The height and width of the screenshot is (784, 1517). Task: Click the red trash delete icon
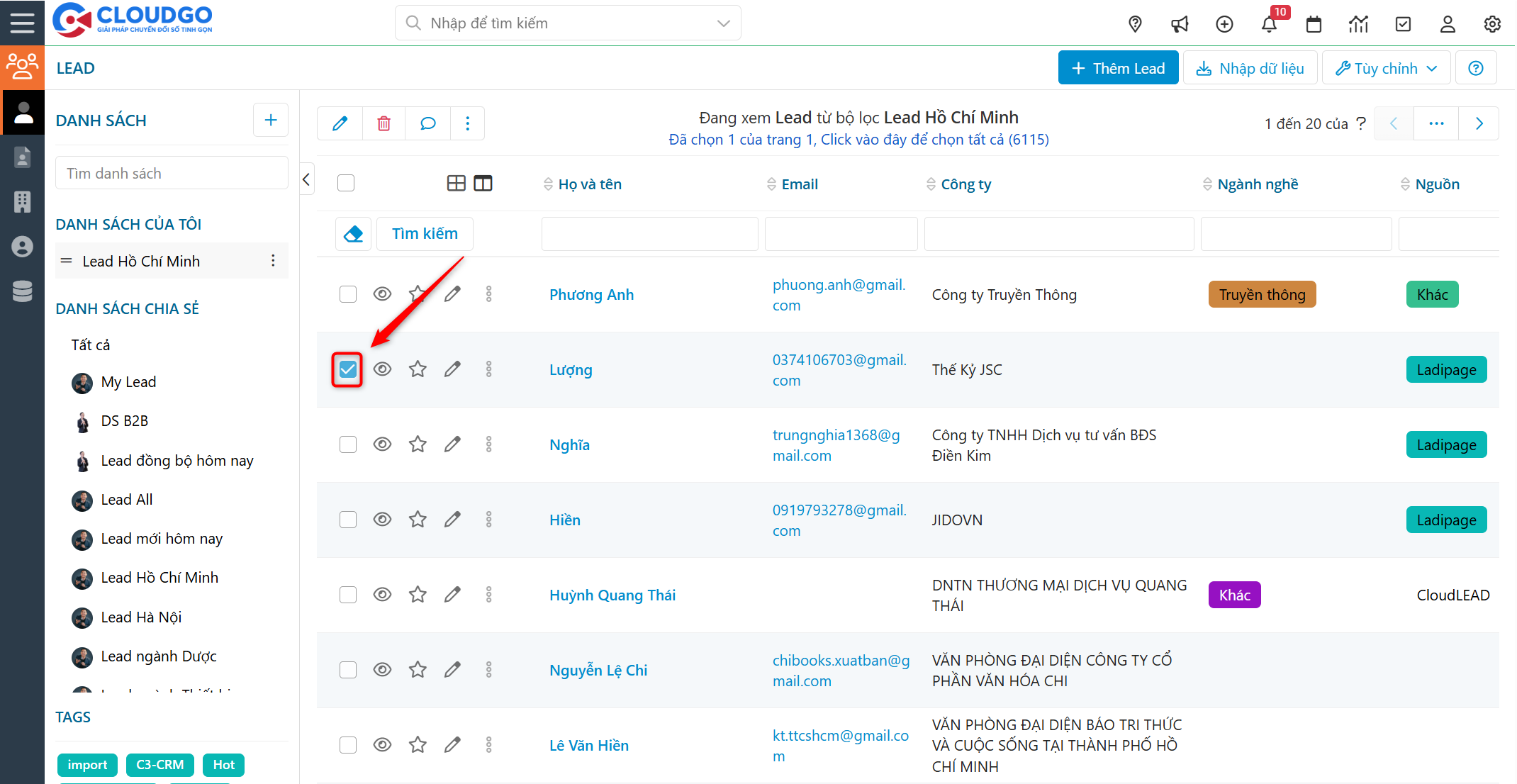pyautogui.click(x=384, y=123)
